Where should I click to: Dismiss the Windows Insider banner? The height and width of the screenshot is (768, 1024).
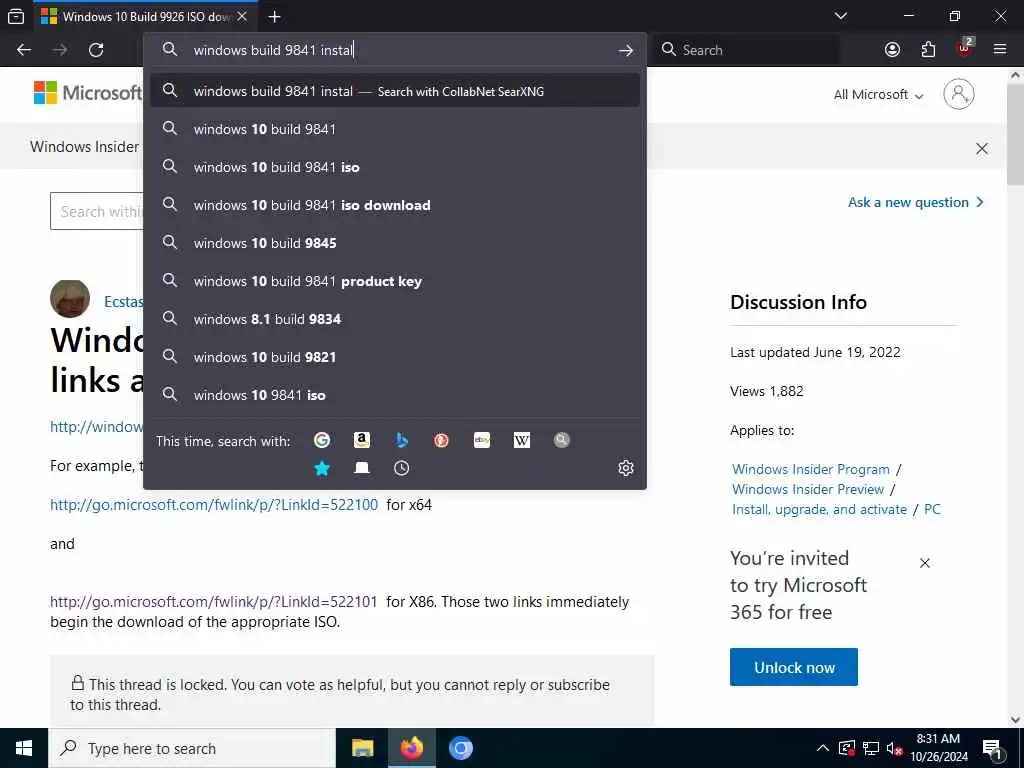pyautogui.click(x=982, y=148)
